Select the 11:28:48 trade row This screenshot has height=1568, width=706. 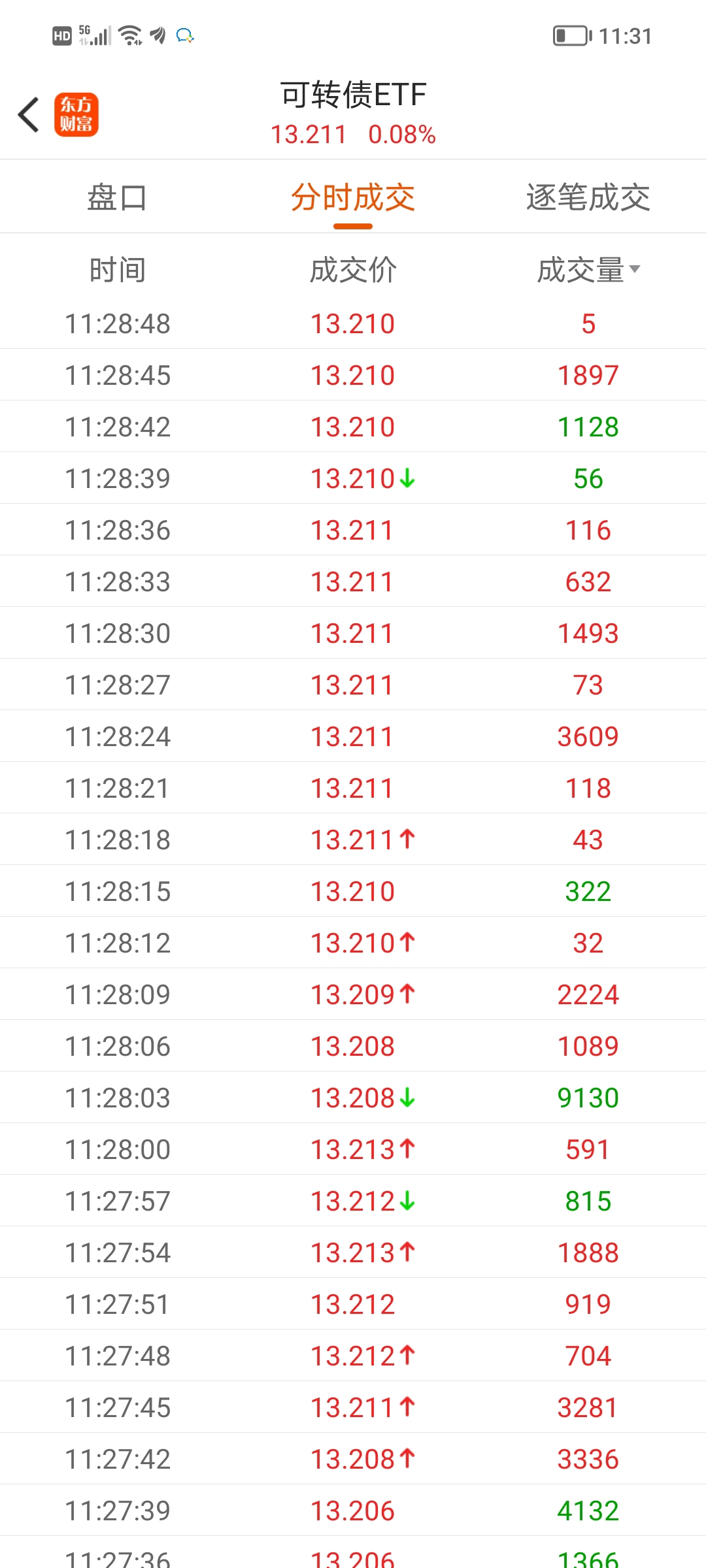click(353, 323)
